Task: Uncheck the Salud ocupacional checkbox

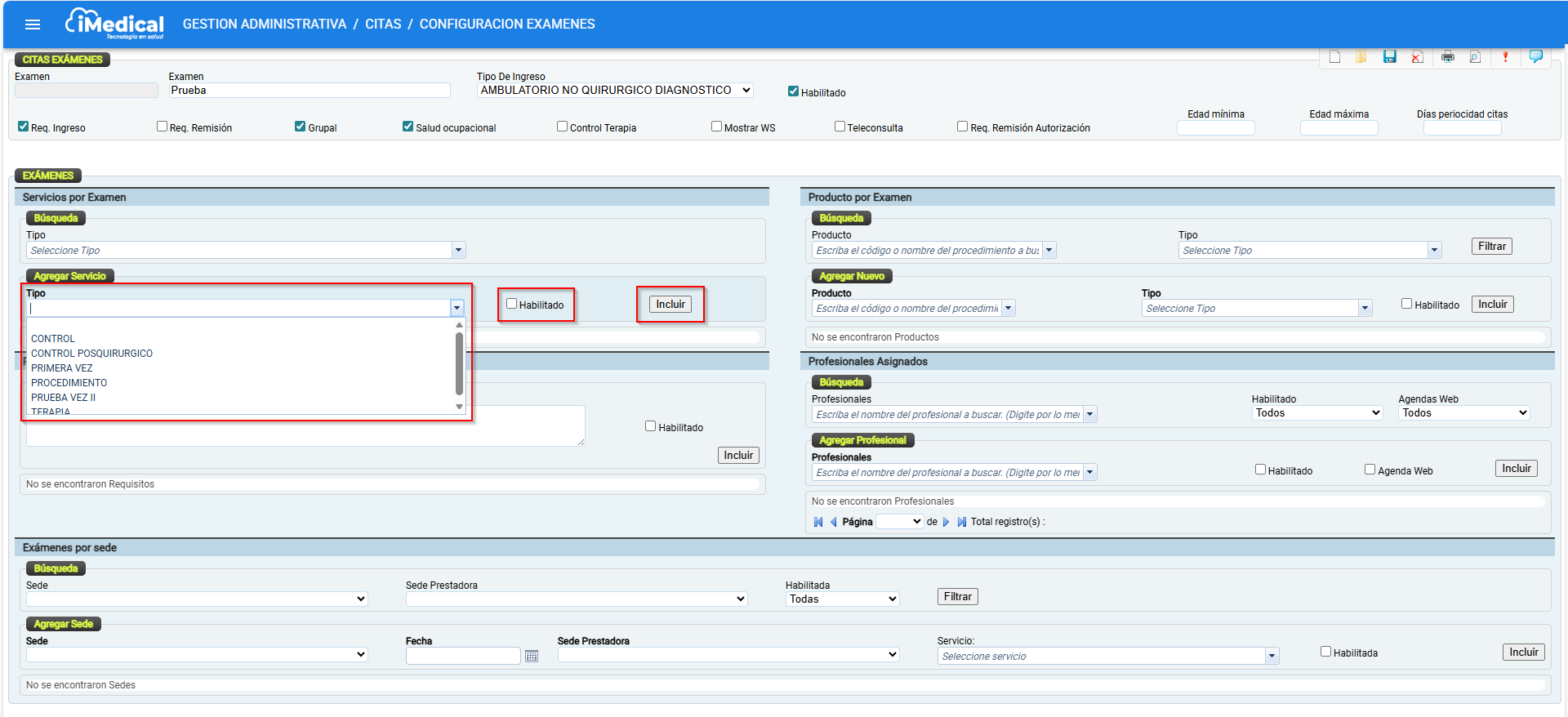Action: [408, 127]
